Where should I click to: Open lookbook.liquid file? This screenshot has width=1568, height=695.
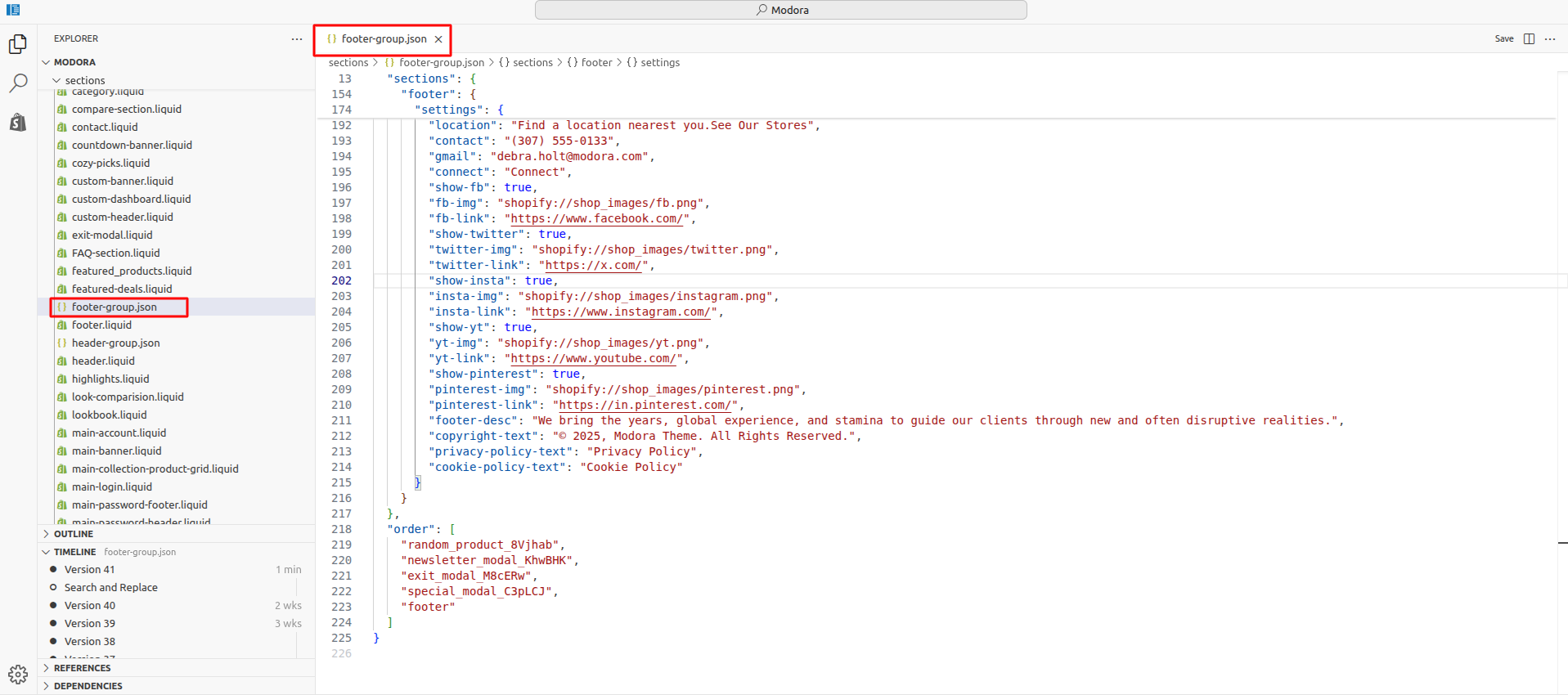[109, 415]
